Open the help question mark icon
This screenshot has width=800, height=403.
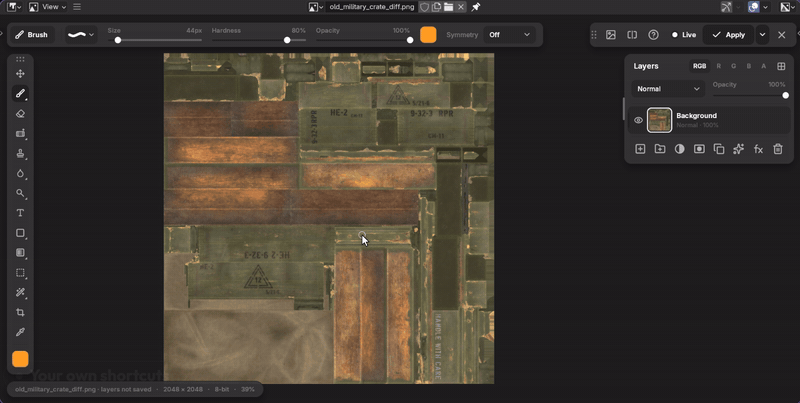653,35
